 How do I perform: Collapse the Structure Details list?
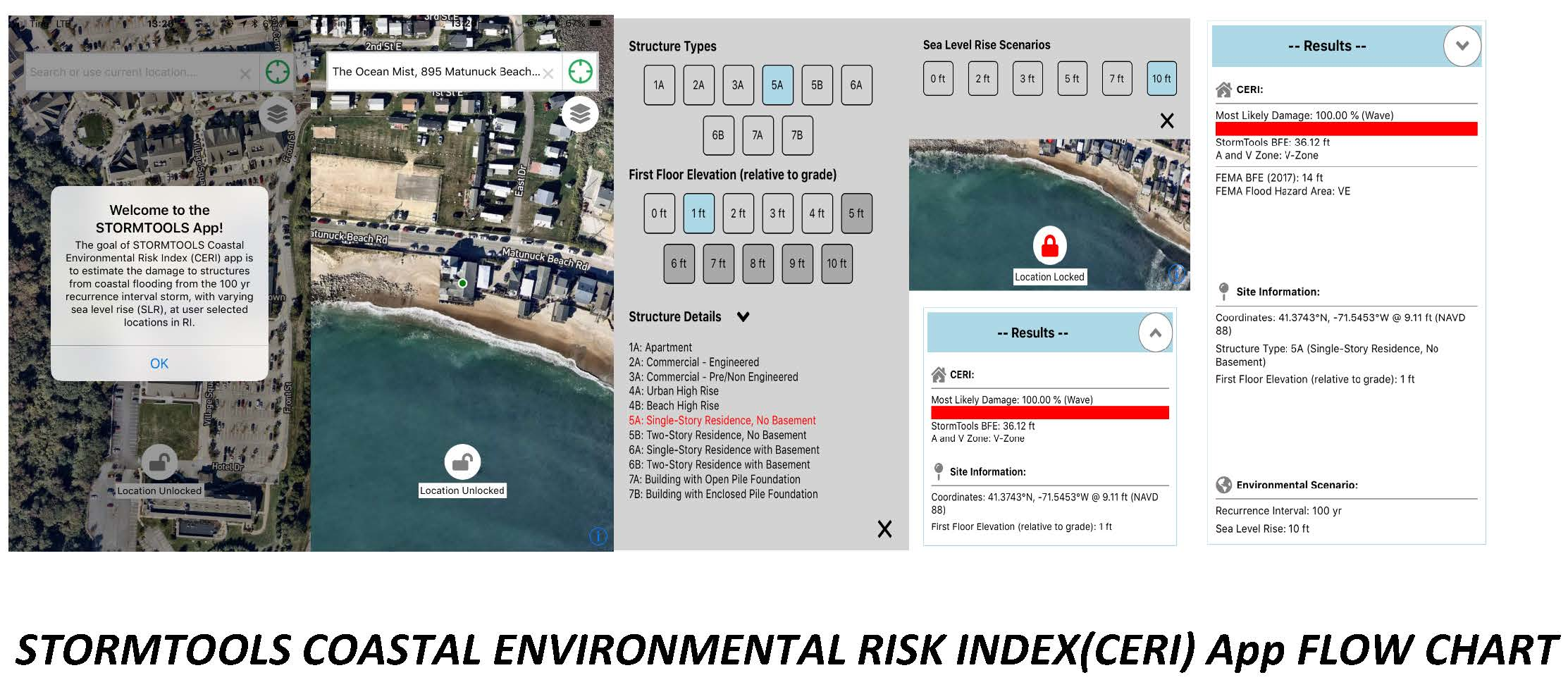click(743, 317)
